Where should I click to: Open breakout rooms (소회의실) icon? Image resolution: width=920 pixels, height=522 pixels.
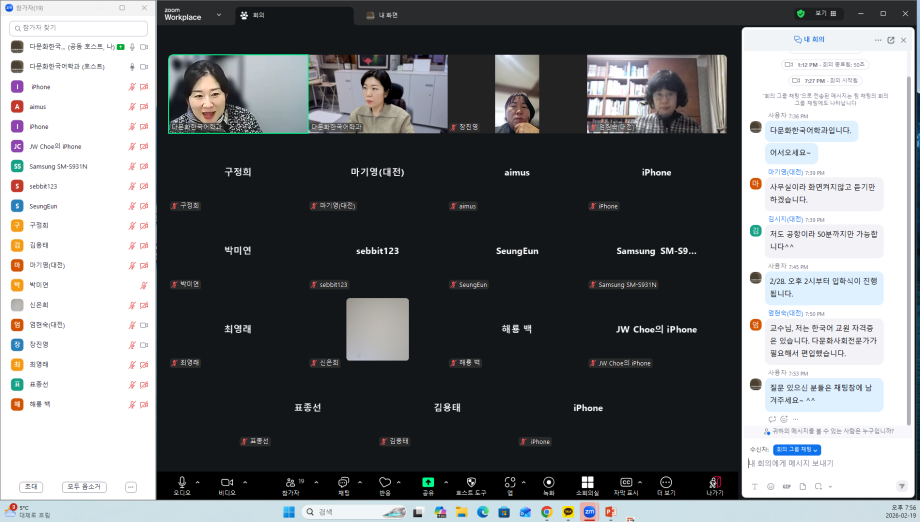586,482
